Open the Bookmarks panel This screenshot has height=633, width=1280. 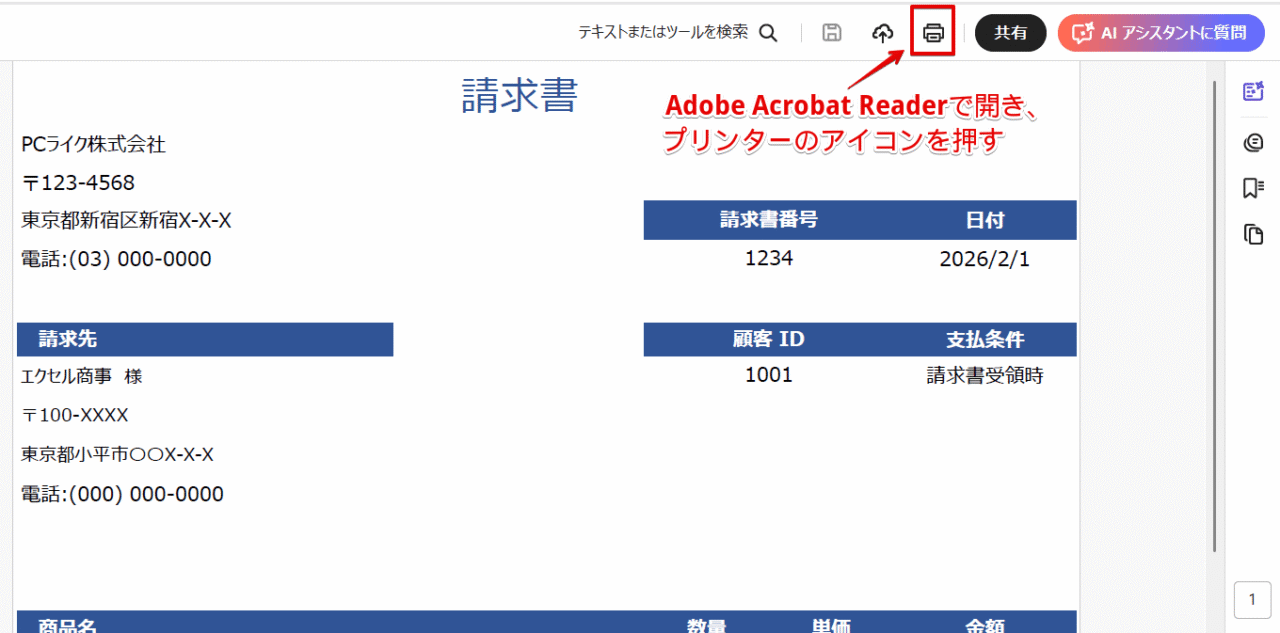point(1253,188)
